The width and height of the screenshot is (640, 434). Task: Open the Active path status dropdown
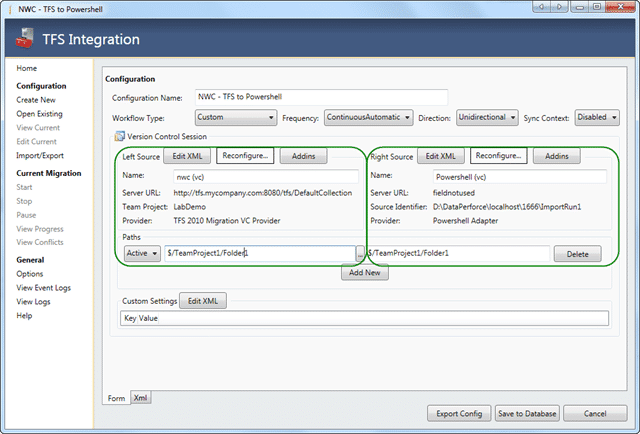coord(142,254)
